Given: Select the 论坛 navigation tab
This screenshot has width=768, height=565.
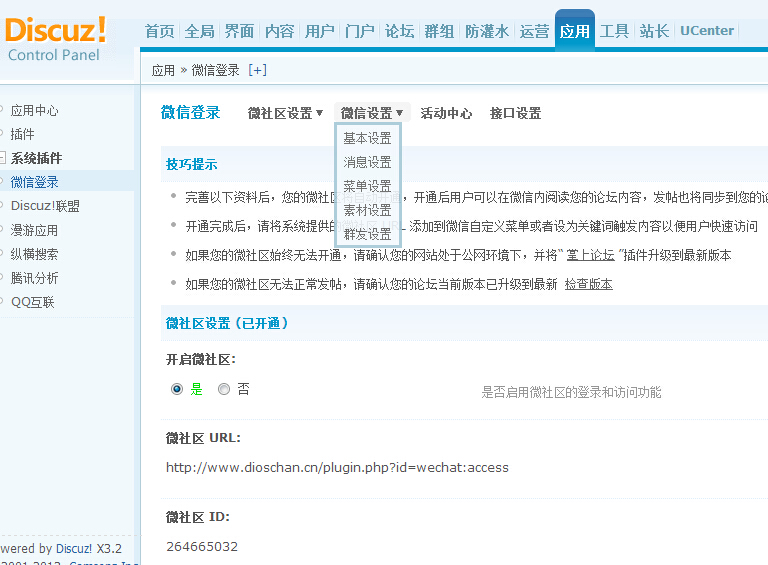Looking at the screenshot, I should coord(399,31).
